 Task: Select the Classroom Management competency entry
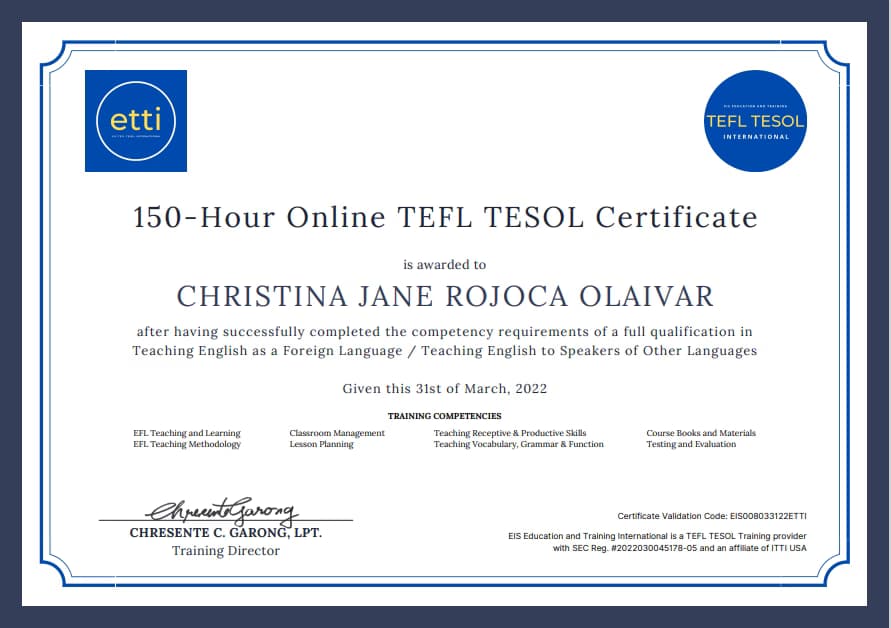coord(336,433)
